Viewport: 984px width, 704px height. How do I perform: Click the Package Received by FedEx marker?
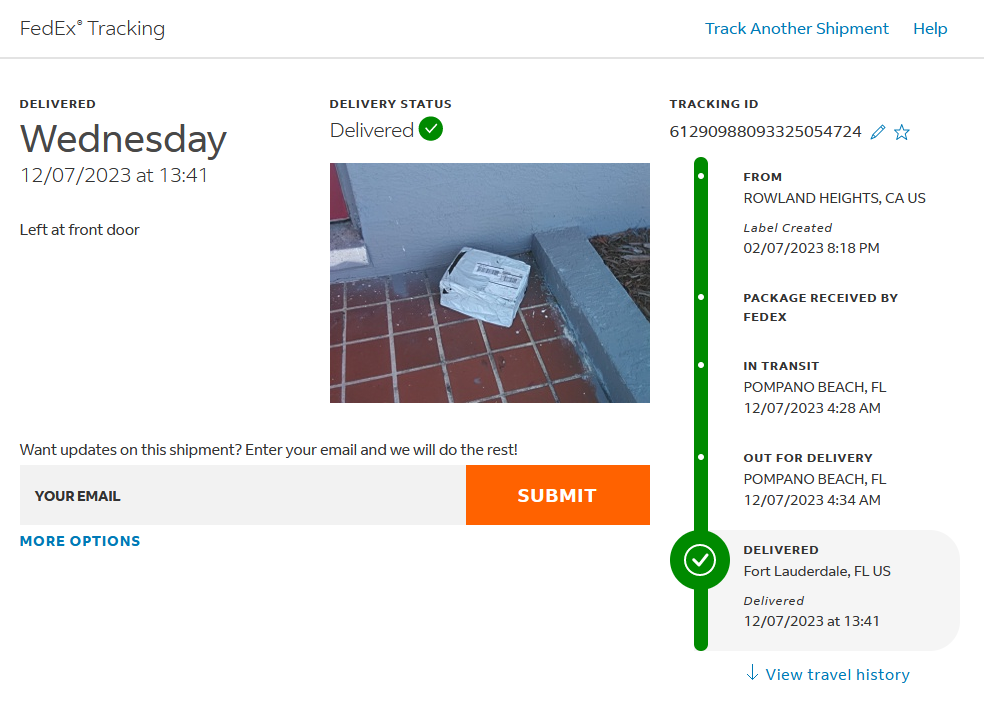[701, 298]
